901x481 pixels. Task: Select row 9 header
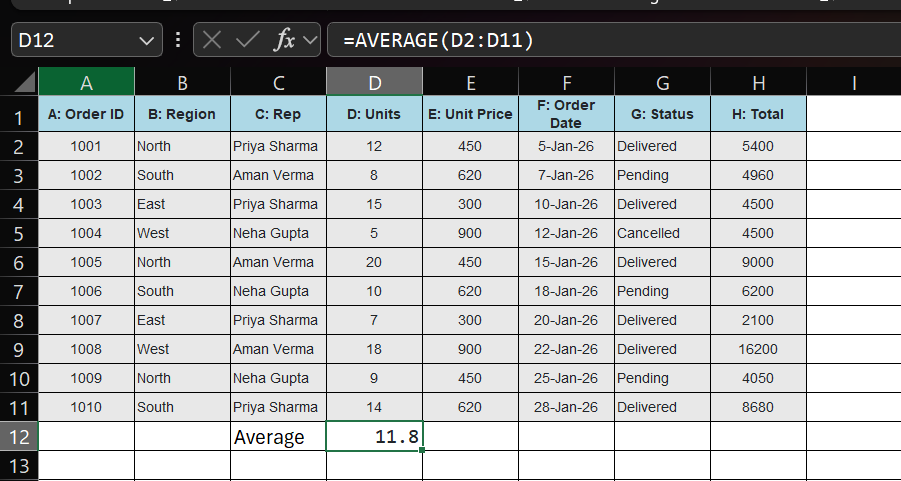[x=18, y=350]
